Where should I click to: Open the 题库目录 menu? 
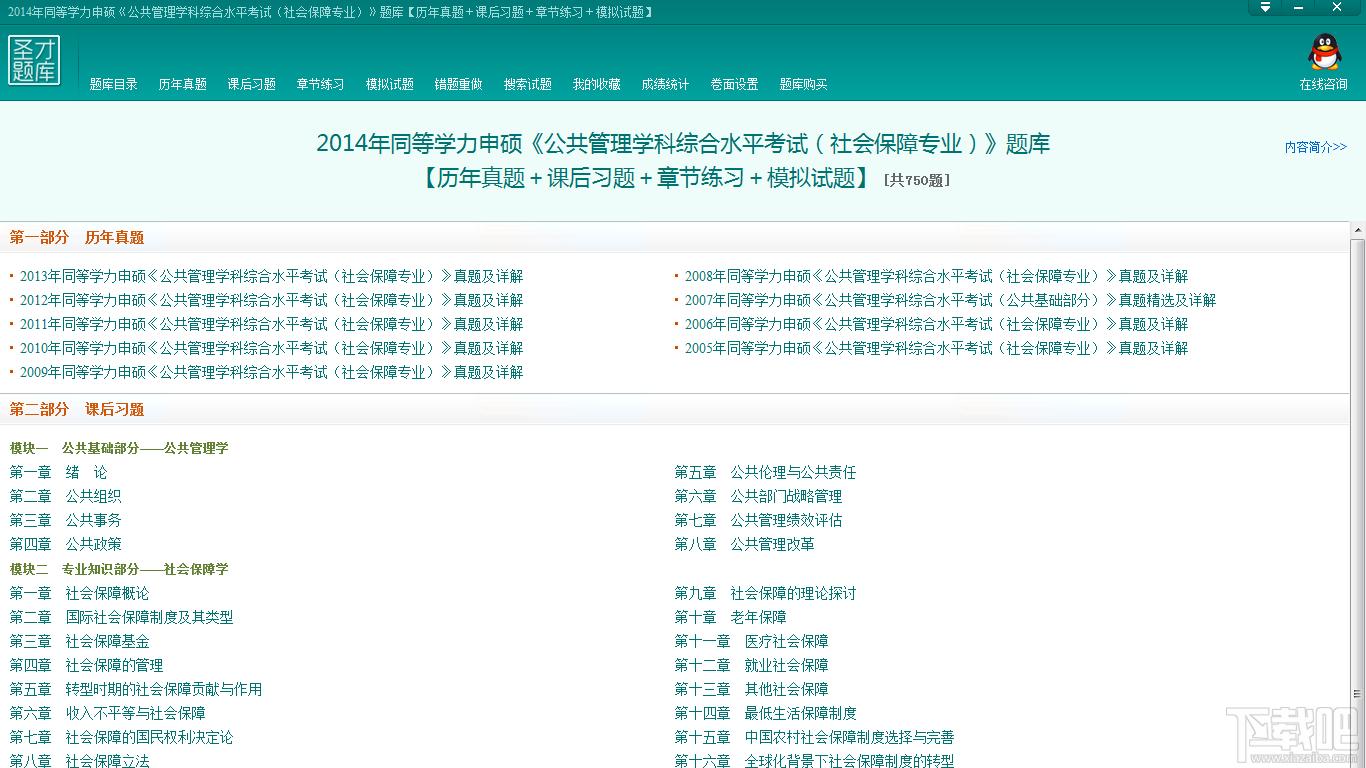114,85
